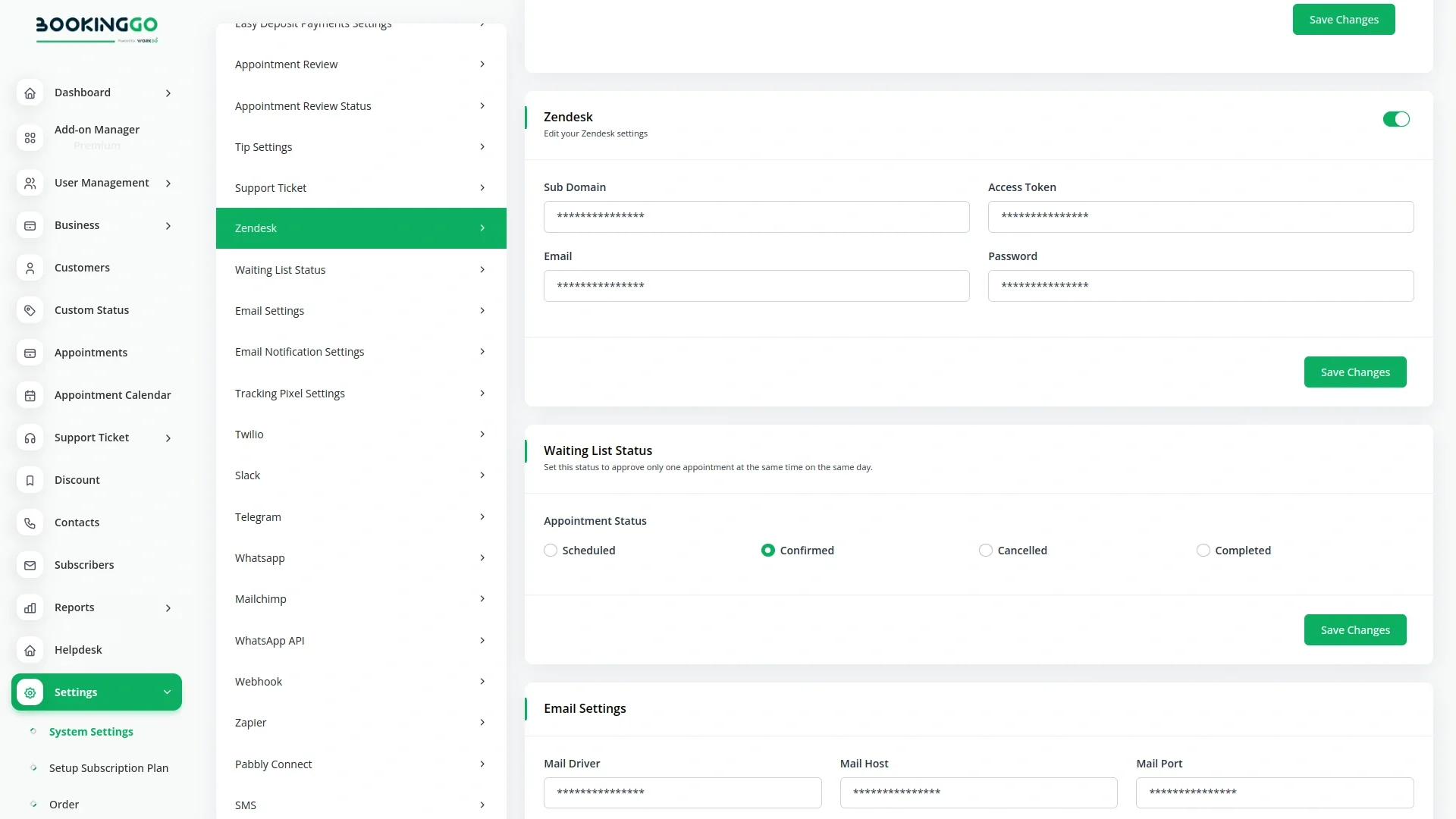This screenshot has width=1456, height=819.
Task: Click the Discount bookmark icon
Action: [x=30, y=480]
